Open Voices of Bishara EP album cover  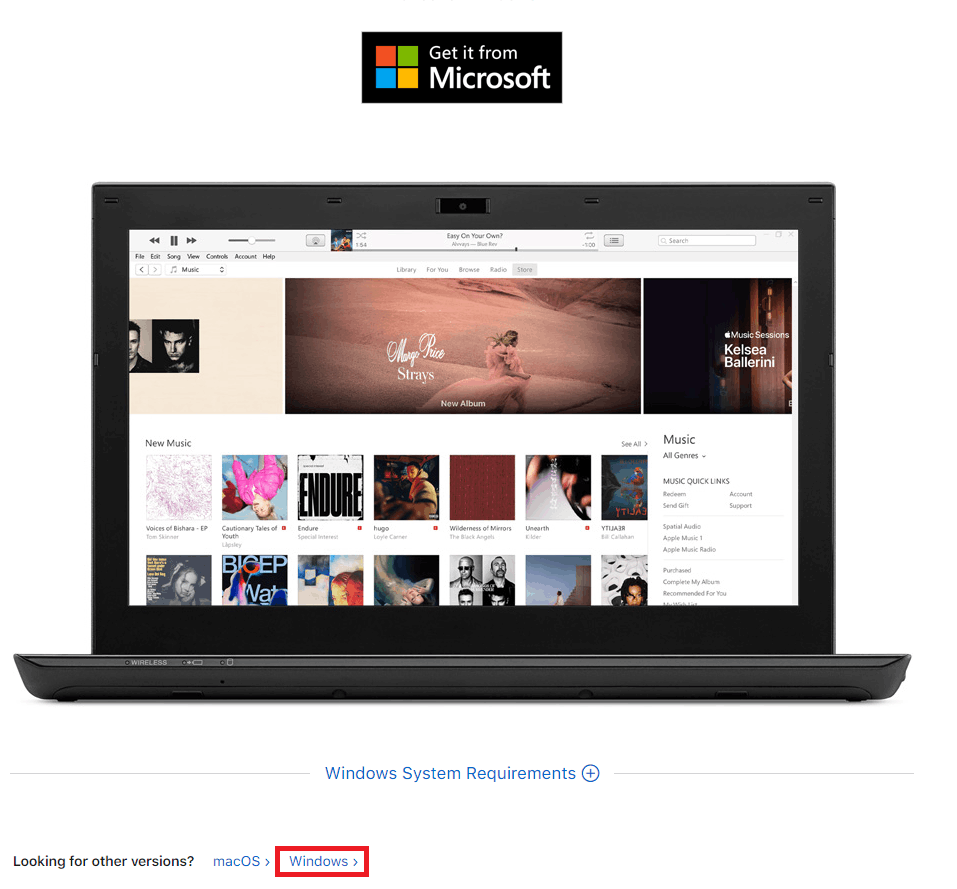tap(179, 488)
